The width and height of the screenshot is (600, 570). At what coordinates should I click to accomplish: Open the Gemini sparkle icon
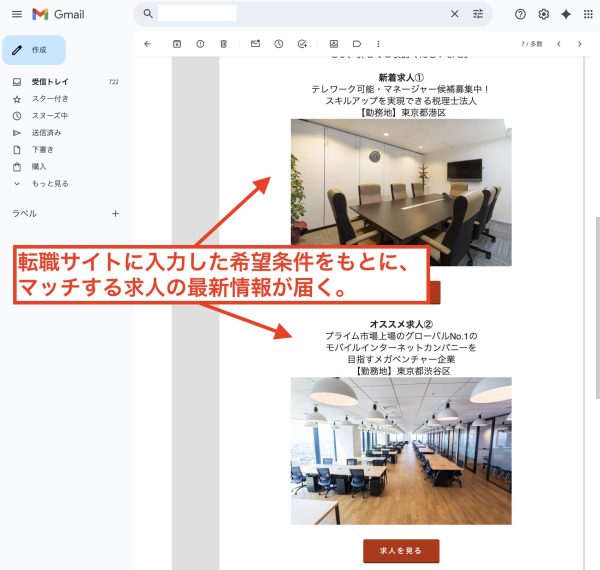(x=566, y=15)
